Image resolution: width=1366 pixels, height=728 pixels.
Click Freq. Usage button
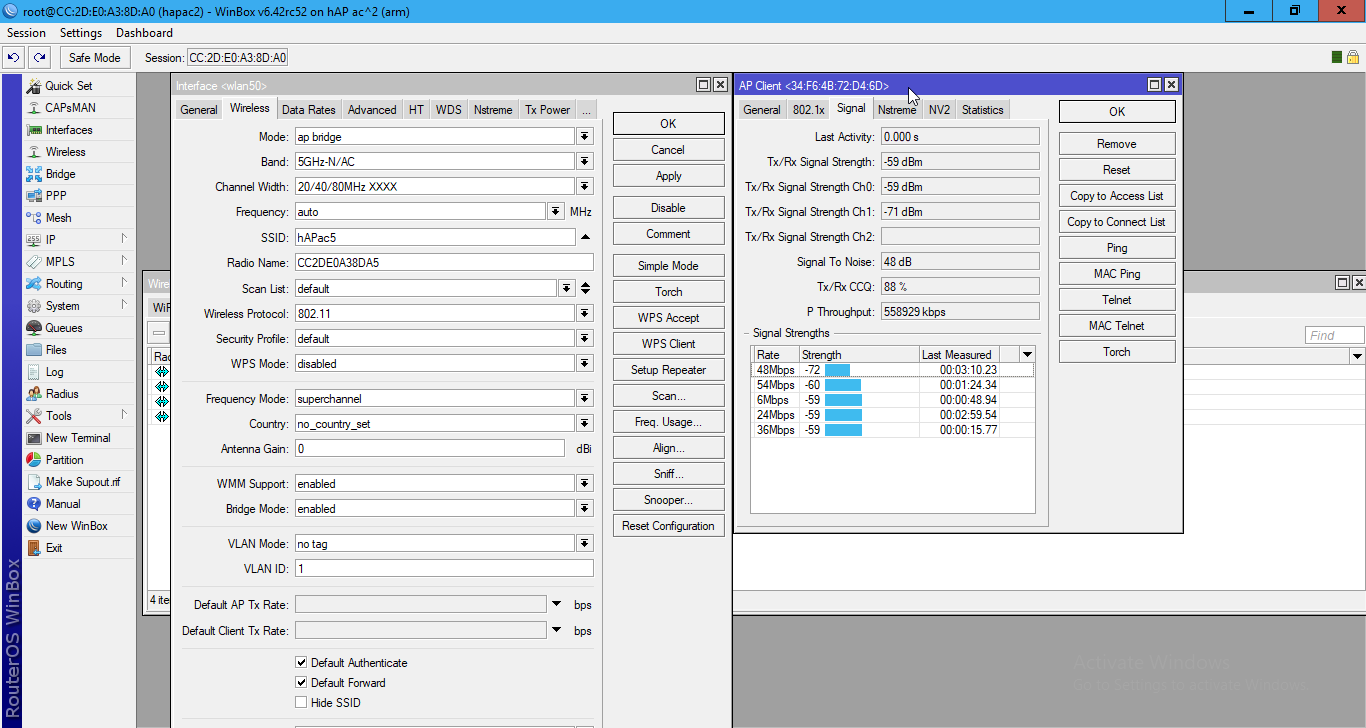coord(668,422)
